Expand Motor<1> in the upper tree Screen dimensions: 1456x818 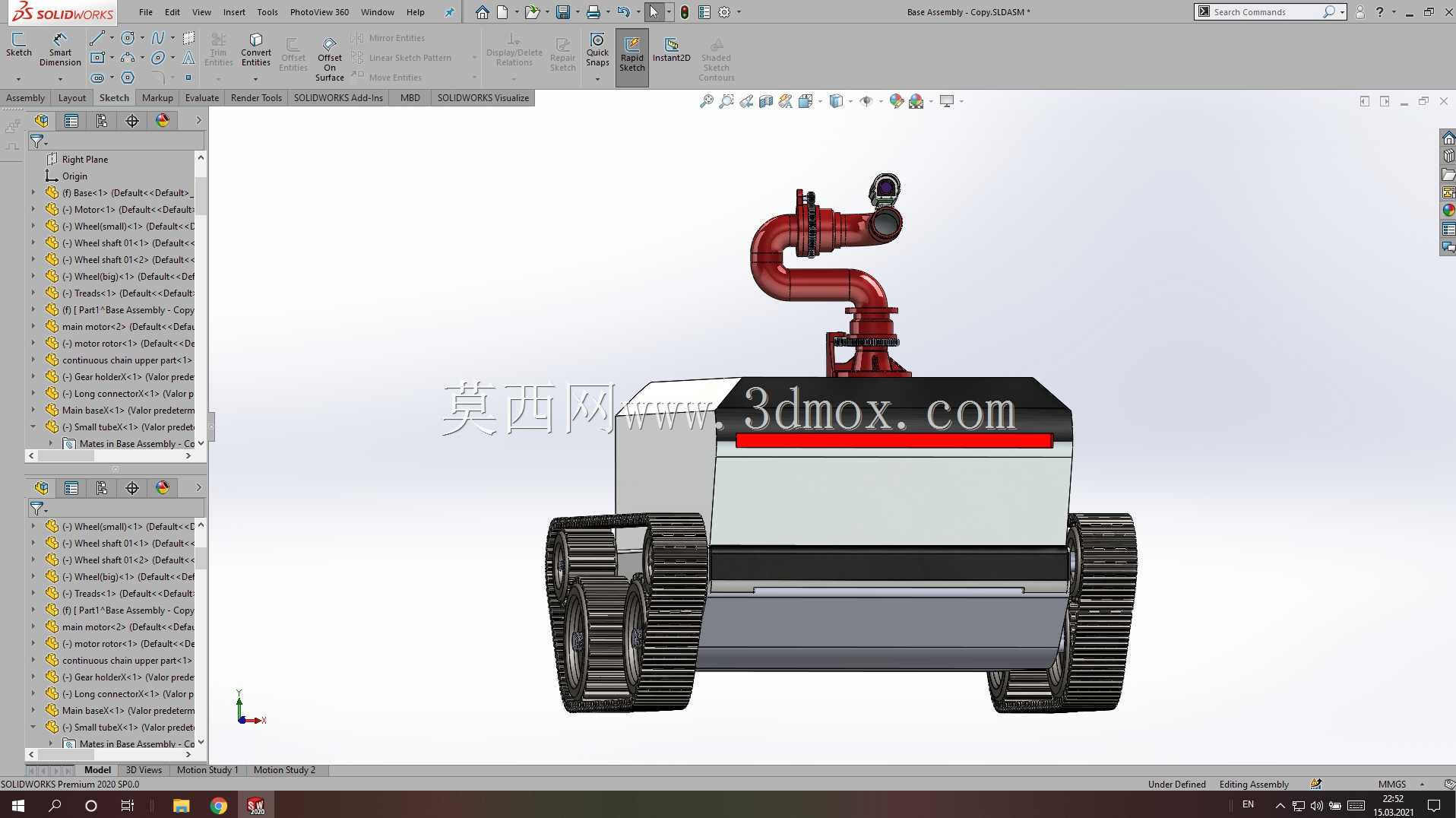click(x=33, y=210)
